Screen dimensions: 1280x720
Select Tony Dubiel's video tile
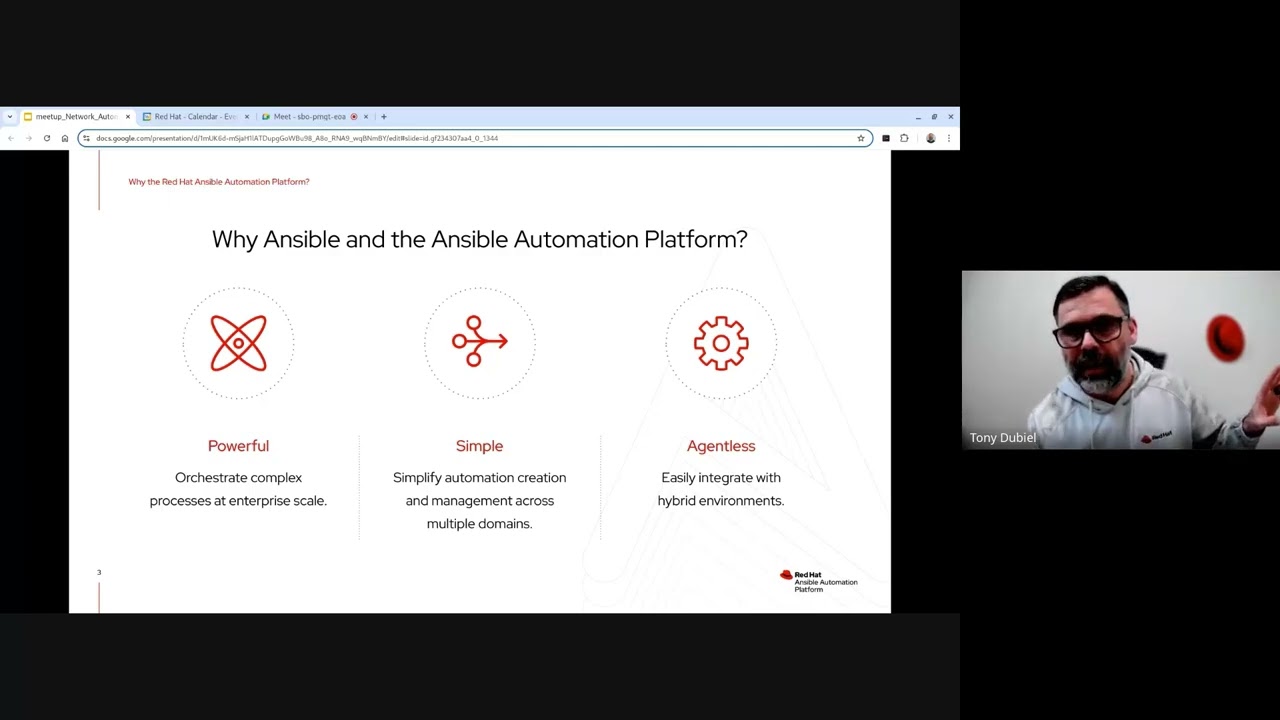tap(1120, 360)
